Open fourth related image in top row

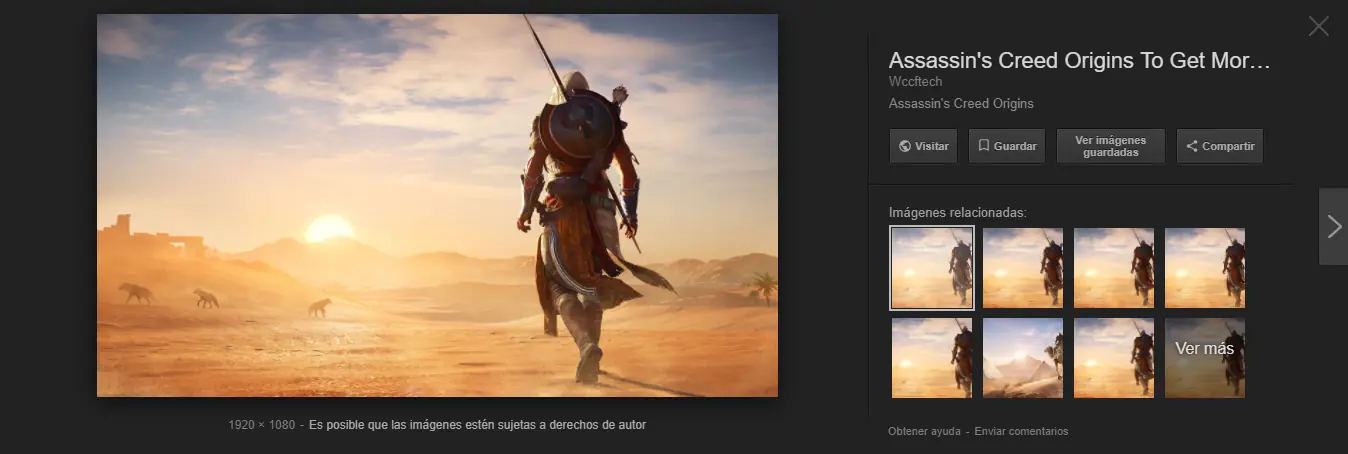[x=1205, y=268]
